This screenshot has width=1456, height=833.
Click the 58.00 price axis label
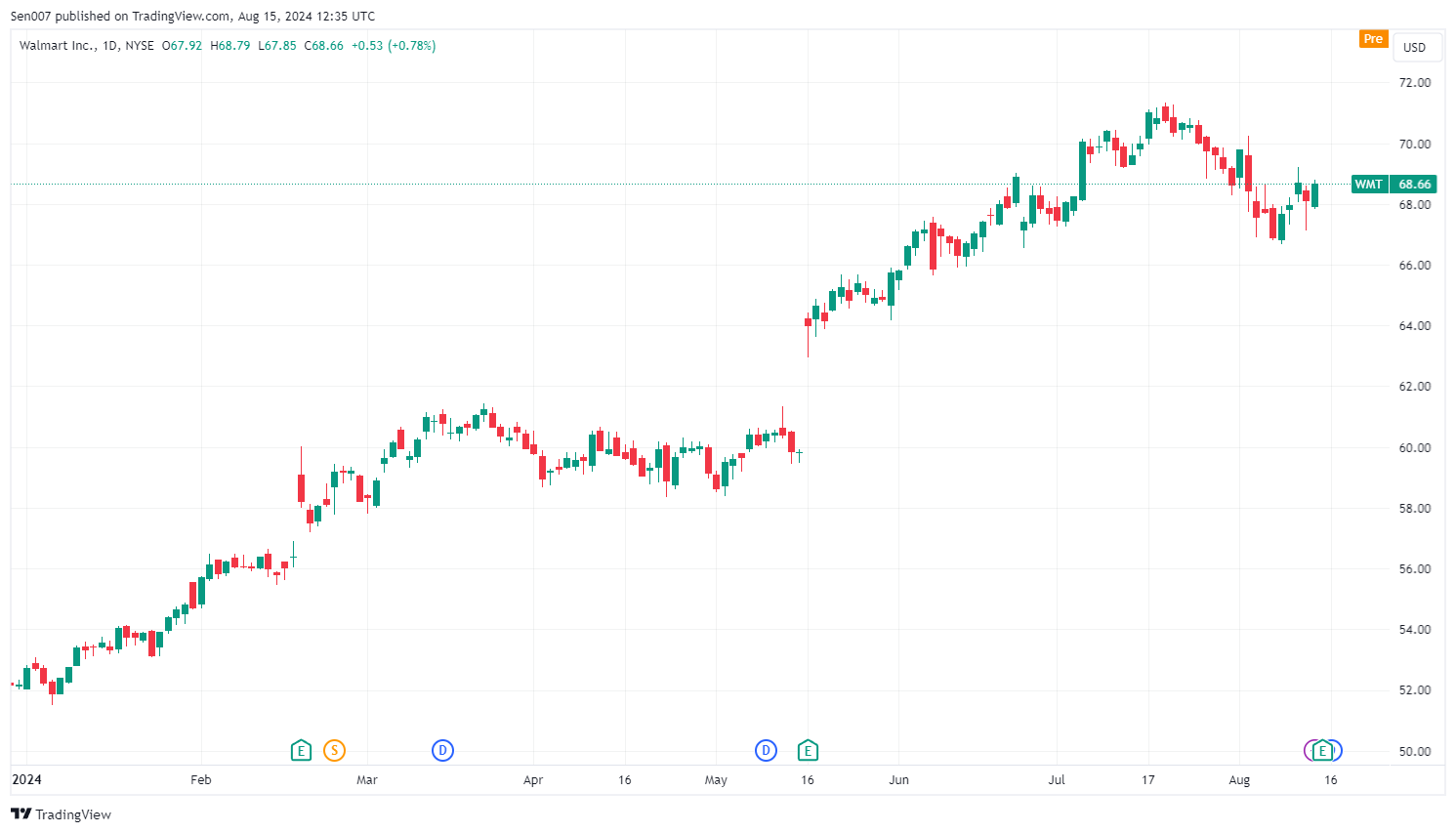pos(1415,508)
